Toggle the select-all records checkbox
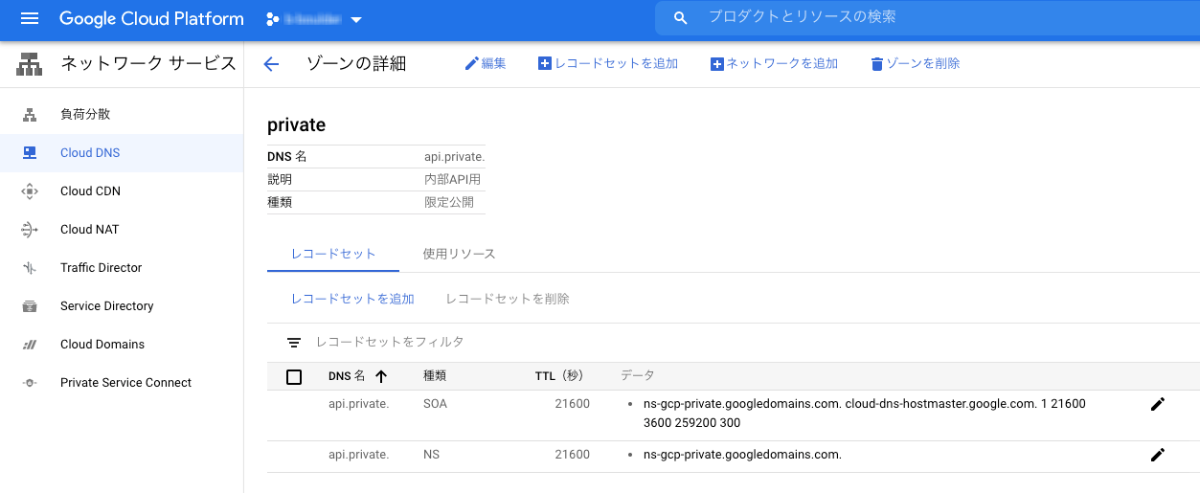The image size is (1200, 493). pyautogui.click(x=294, y=377)
